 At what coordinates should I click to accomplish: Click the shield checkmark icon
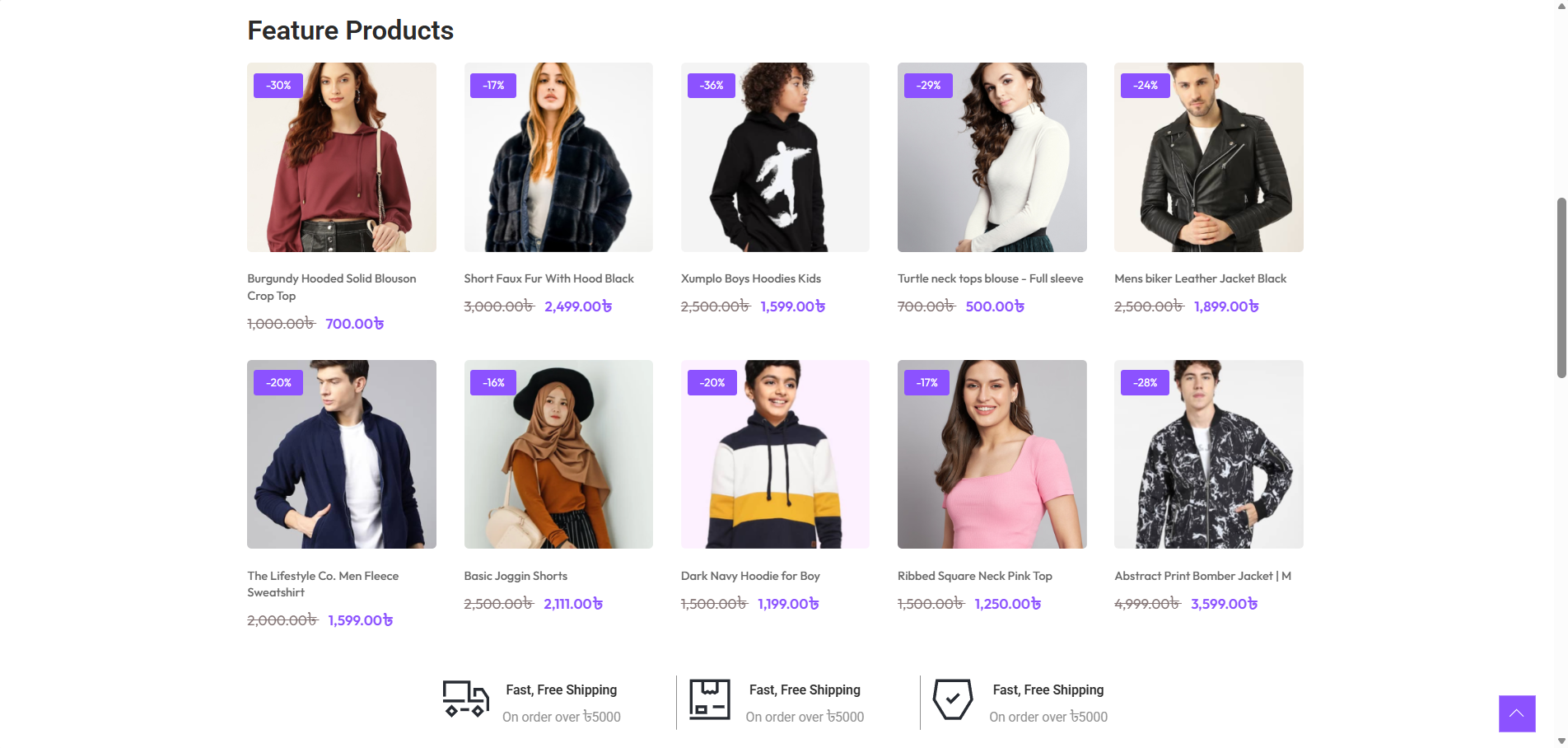[953, 699]
